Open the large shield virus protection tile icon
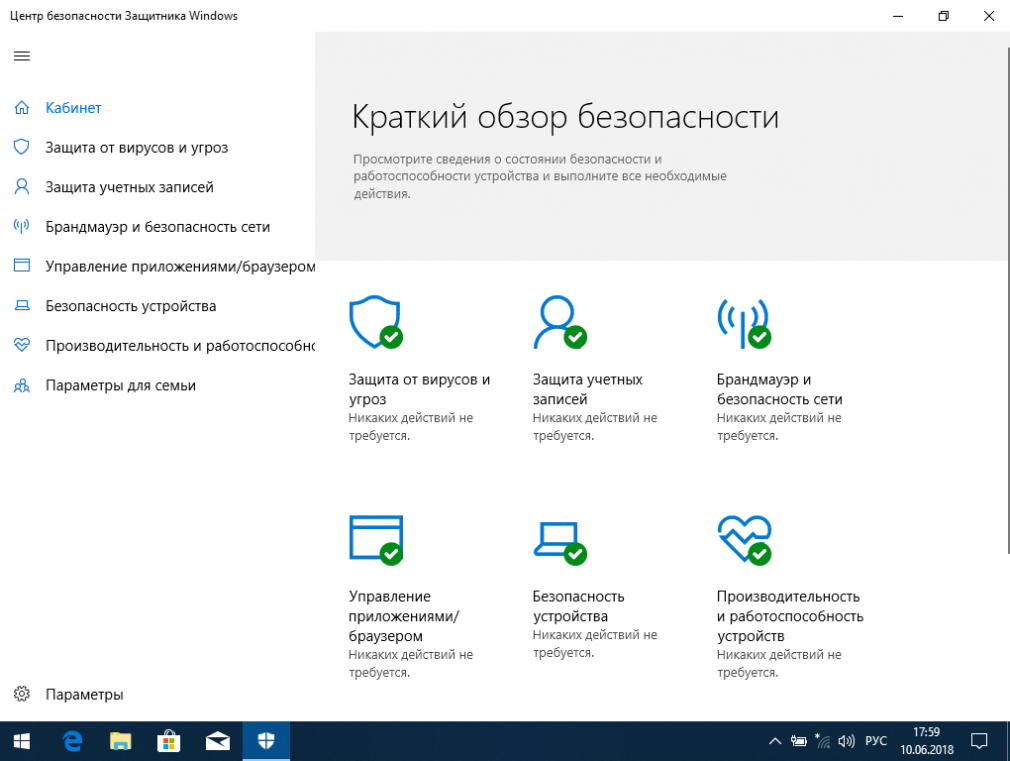This screenshot has height=761, width=1010. [376, 322]
